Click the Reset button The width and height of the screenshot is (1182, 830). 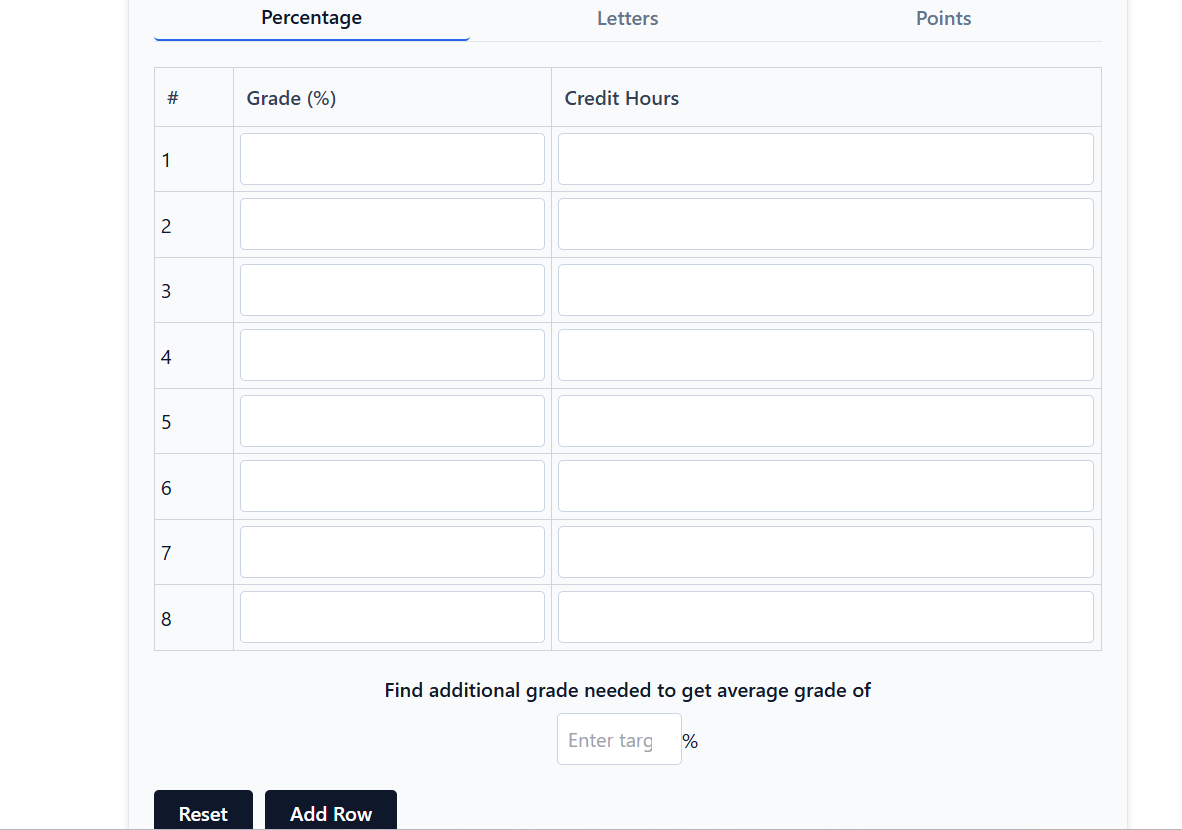coord(203,811)
